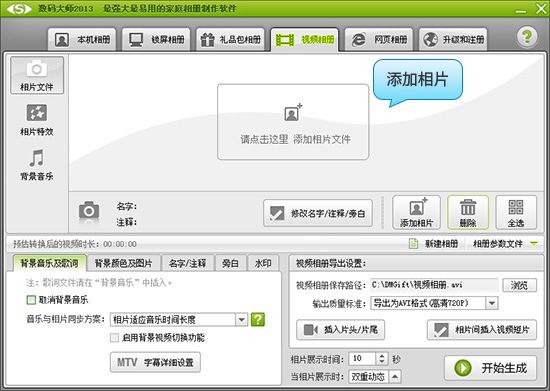This screenshot has width=550, height=391.
Task: Close the 数码大师 window
Action: [x=541, y=9]
